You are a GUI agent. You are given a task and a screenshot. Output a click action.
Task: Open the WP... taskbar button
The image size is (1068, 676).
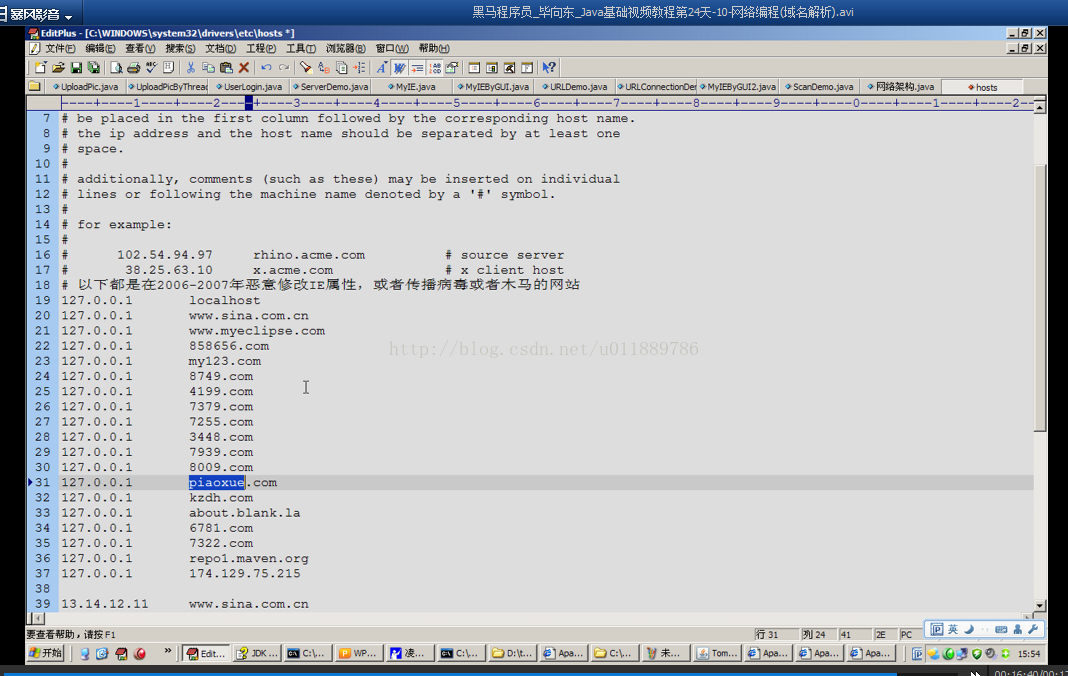(358, 653)
